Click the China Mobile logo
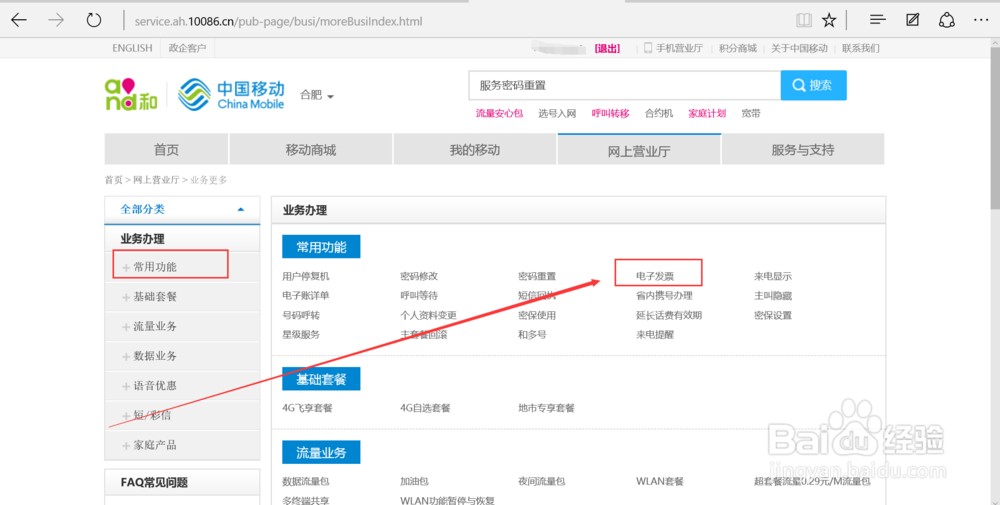This screenshot has width=1000, height=505. pyautogui.click(x=231, y=94)
